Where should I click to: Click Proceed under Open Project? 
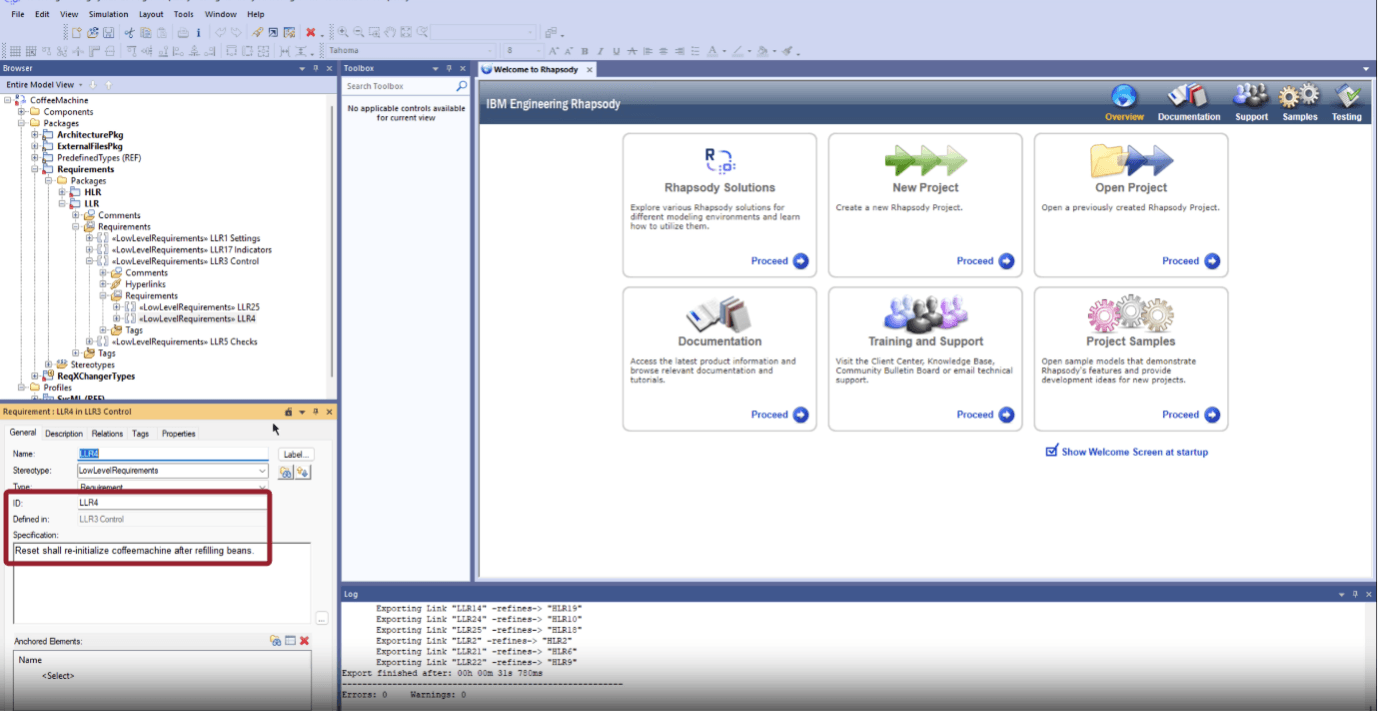(1191, 261)
